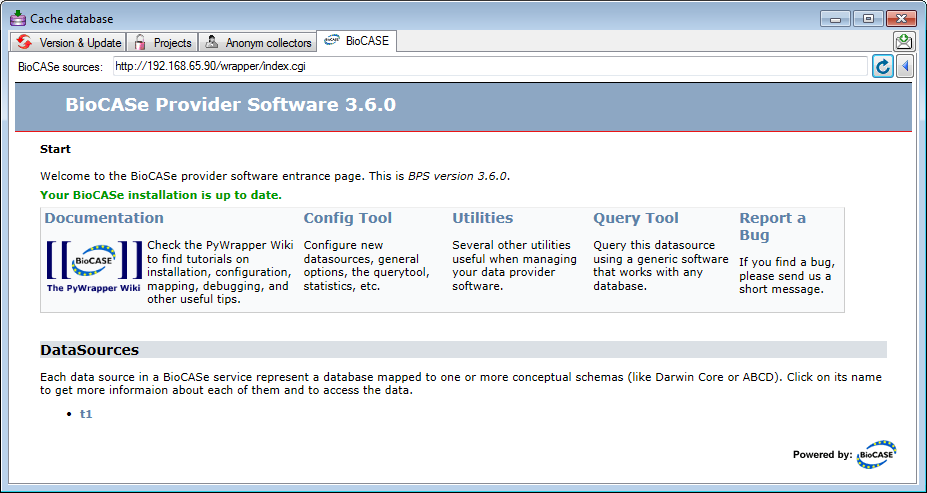Switch to Version & Update tab

tap(68, 43)
